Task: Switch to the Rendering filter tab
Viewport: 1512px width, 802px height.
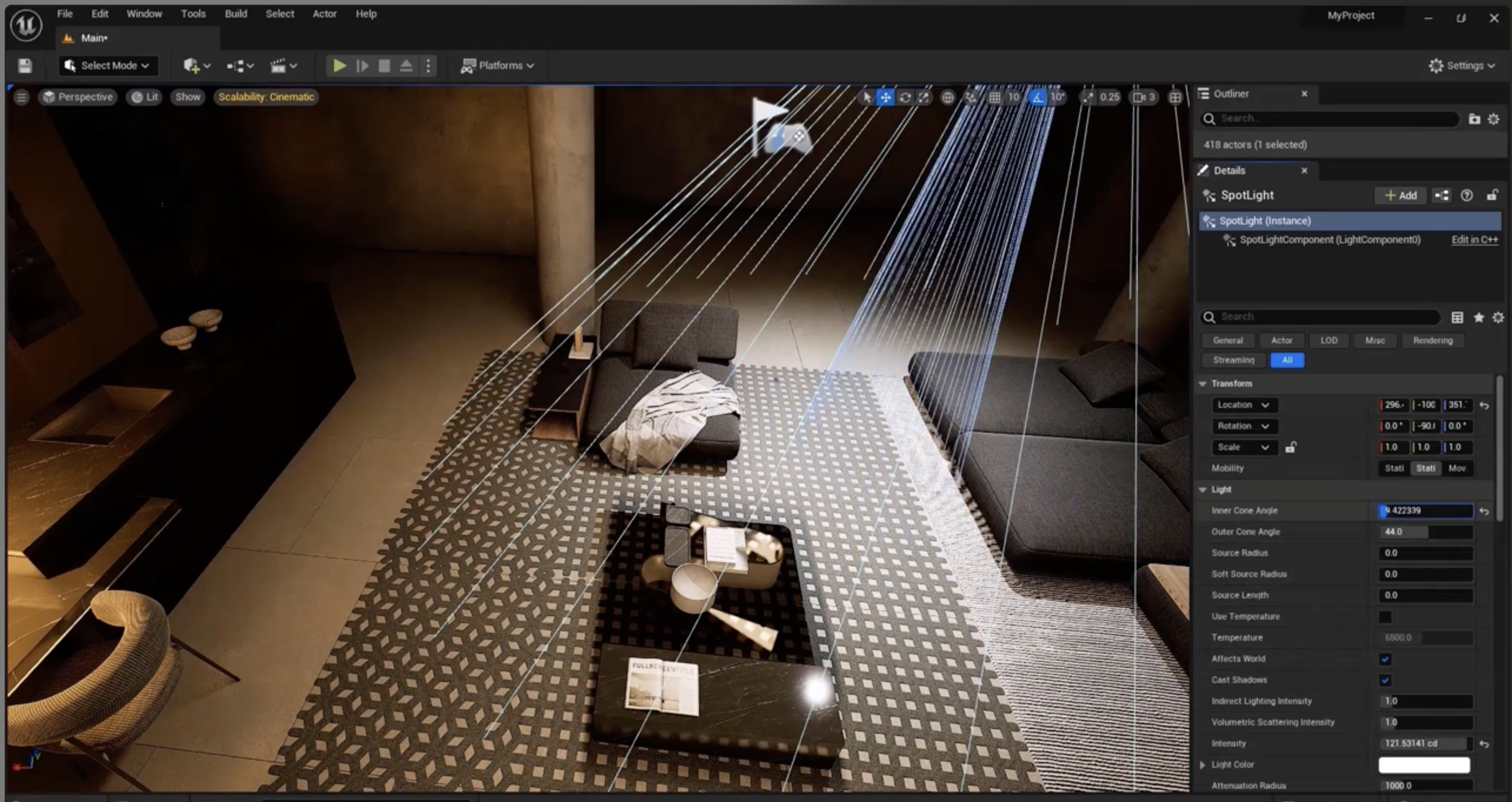Action: click(x=1433, y=340)
